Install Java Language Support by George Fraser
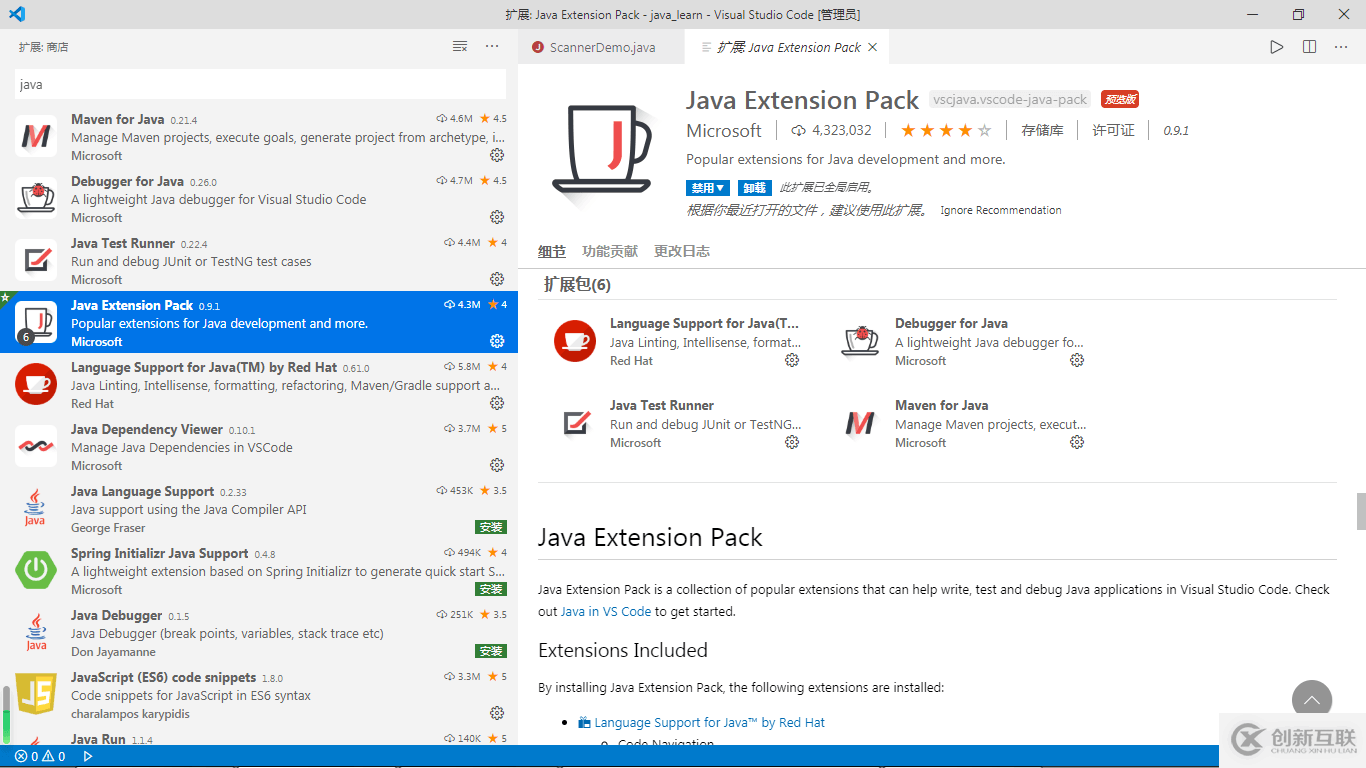The image size is (1366, 768). 491,527
